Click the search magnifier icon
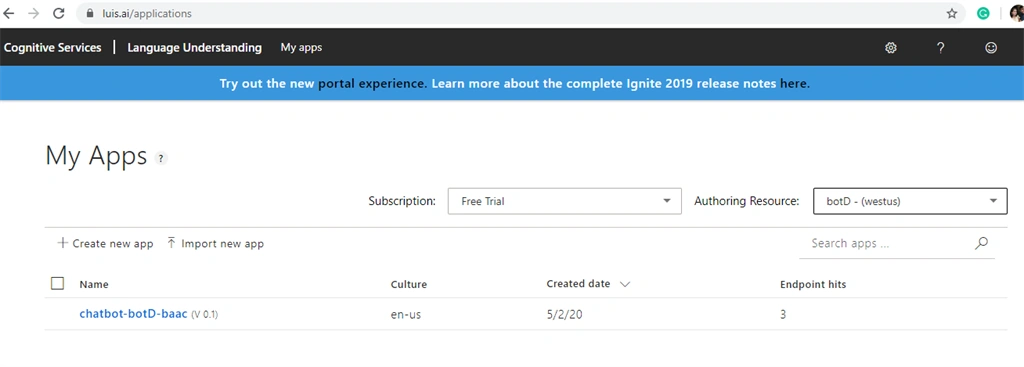 coord(981,243)
